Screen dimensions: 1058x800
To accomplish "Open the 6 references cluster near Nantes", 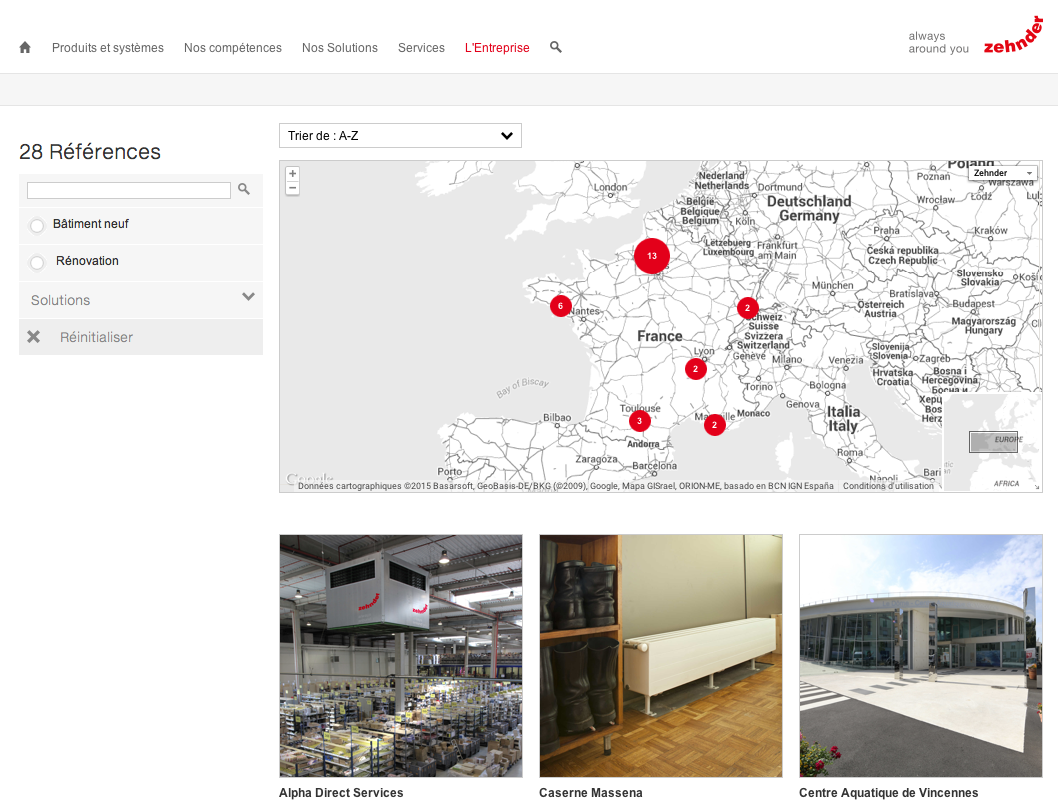I will [560, 306].
